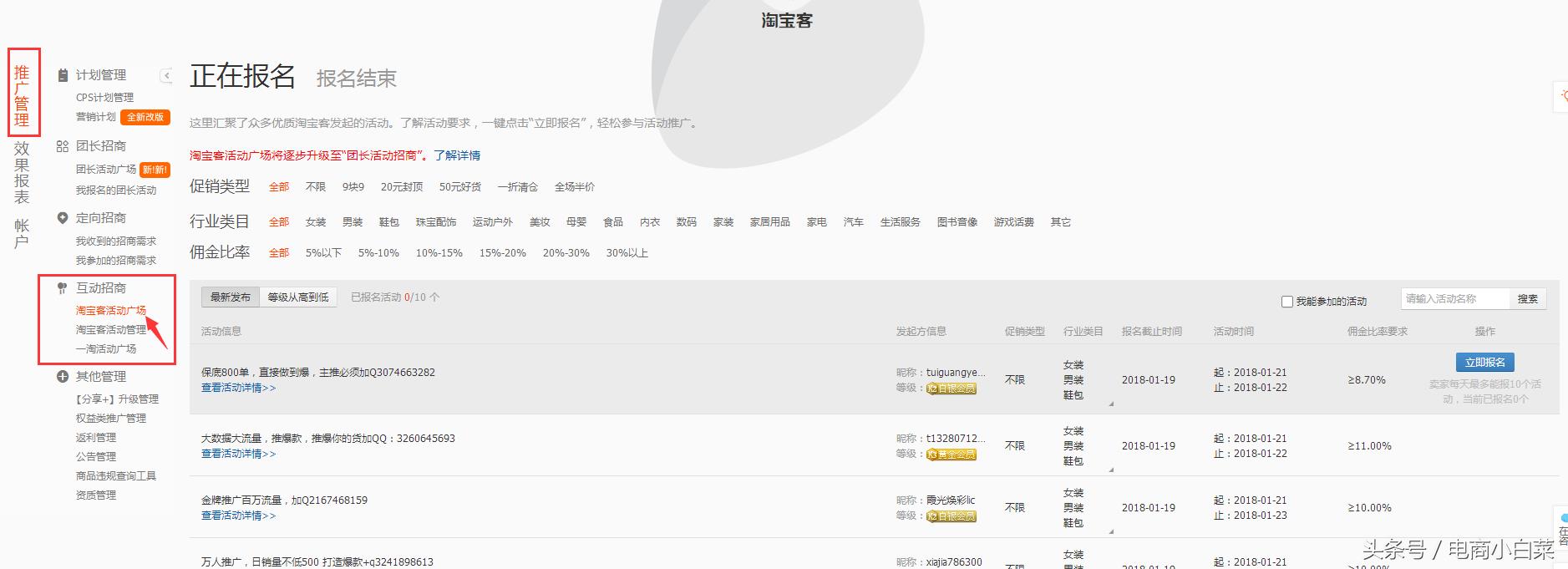
Task: Filter commission rate by 20%-30%
Action: [566, 253]
